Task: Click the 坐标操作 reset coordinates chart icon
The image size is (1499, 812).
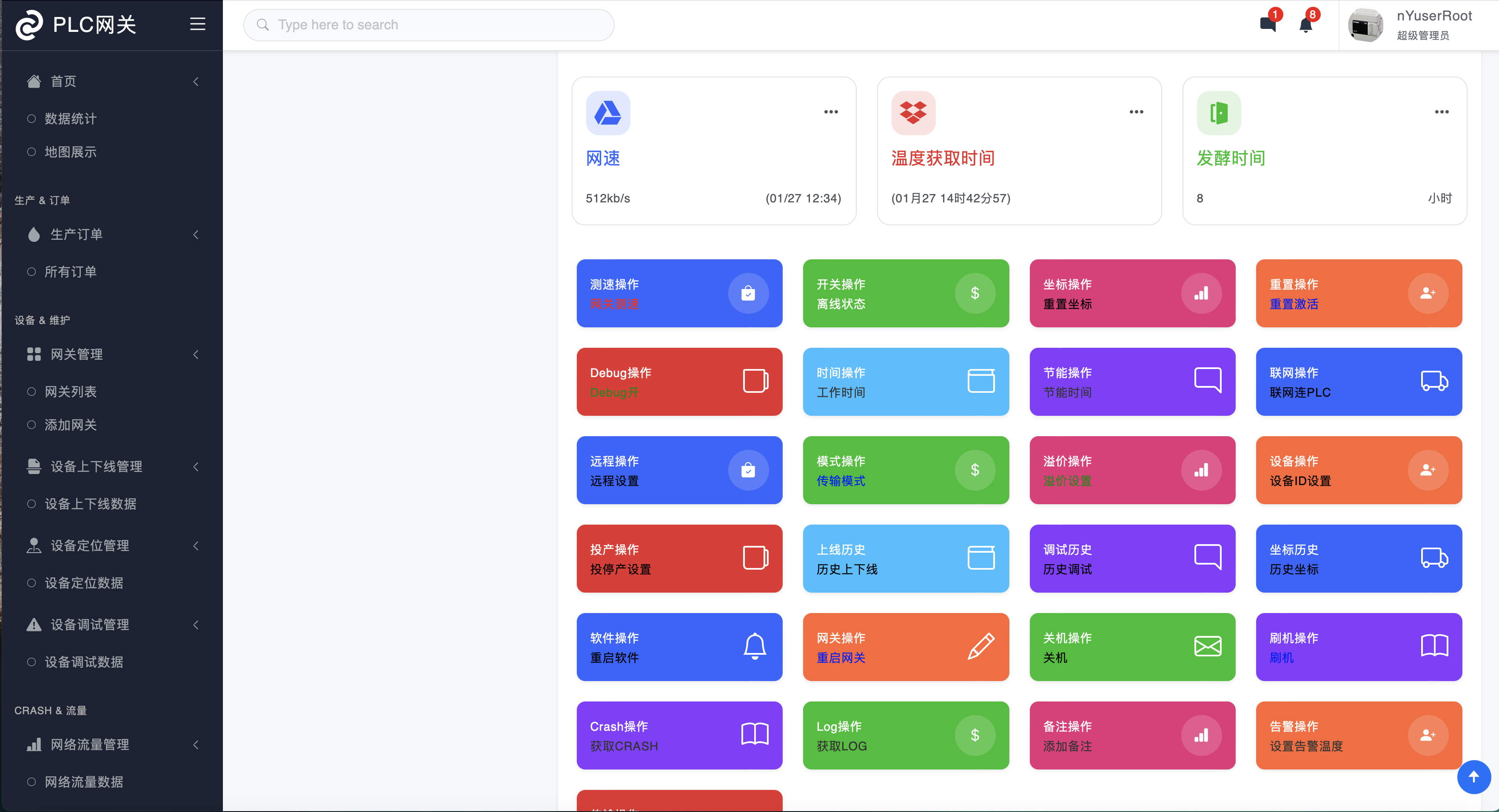Action: coord(1200,293)
